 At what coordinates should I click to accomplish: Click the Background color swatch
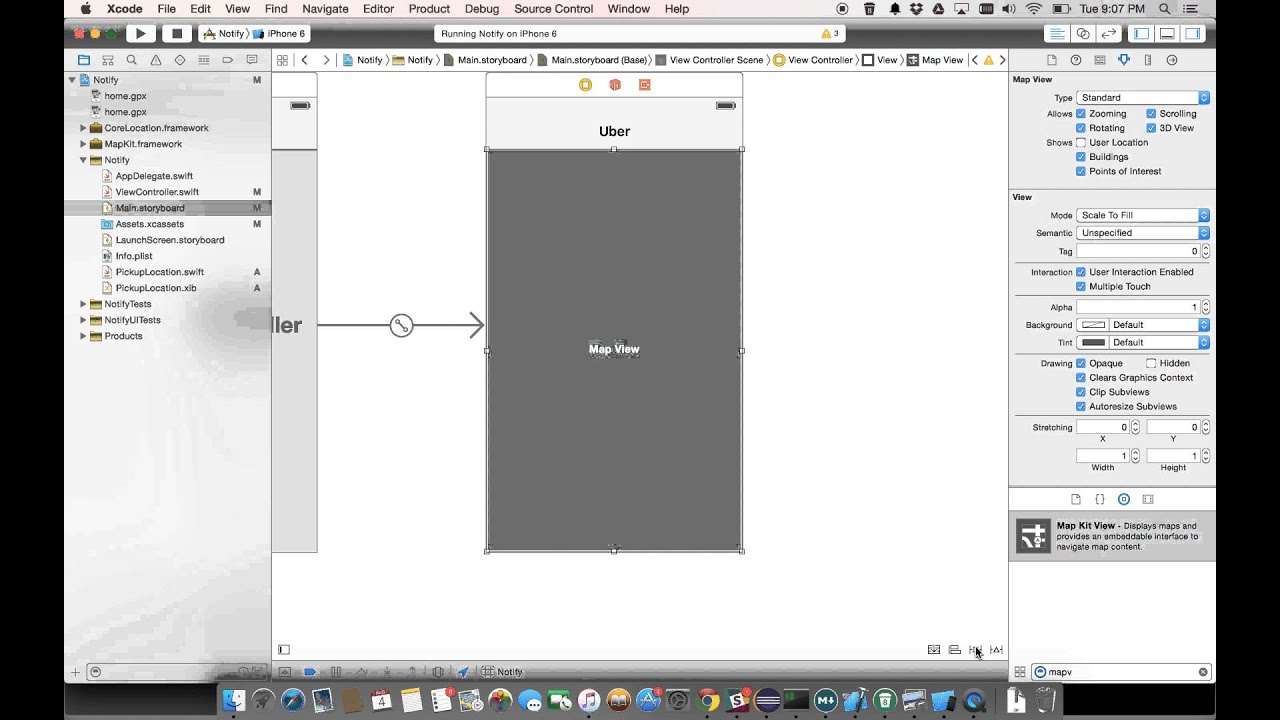click(x=1093, y=325)
